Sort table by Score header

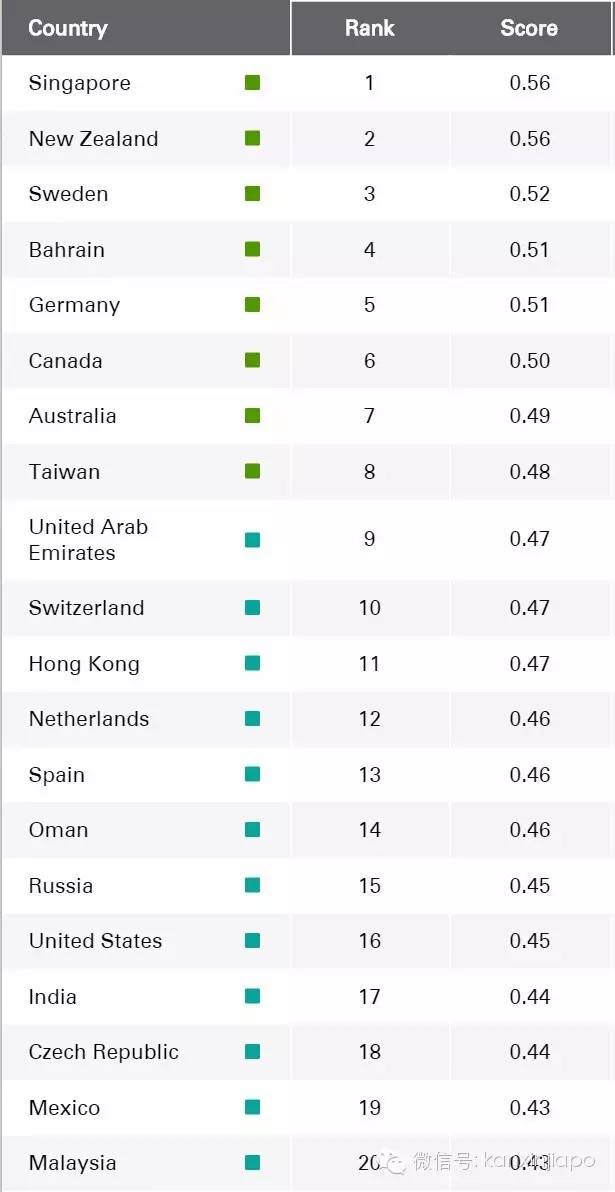529,28
